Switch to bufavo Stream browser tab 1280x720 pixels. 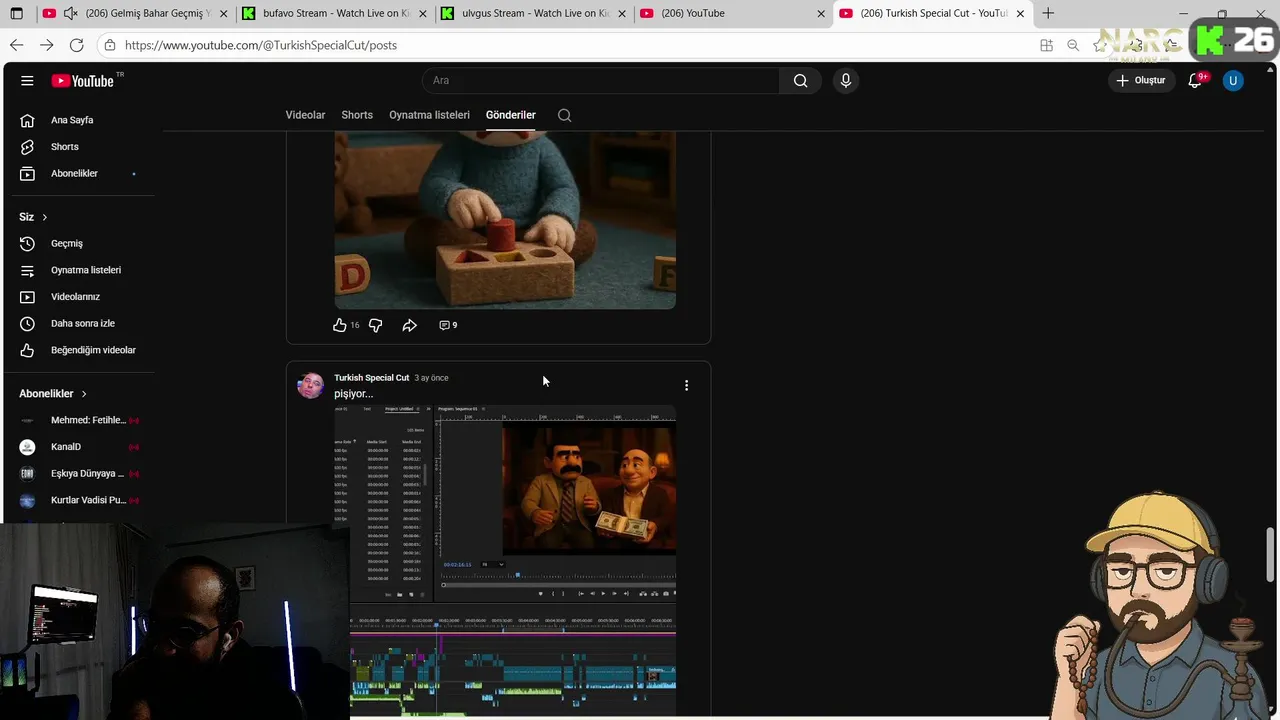point(335,13)
